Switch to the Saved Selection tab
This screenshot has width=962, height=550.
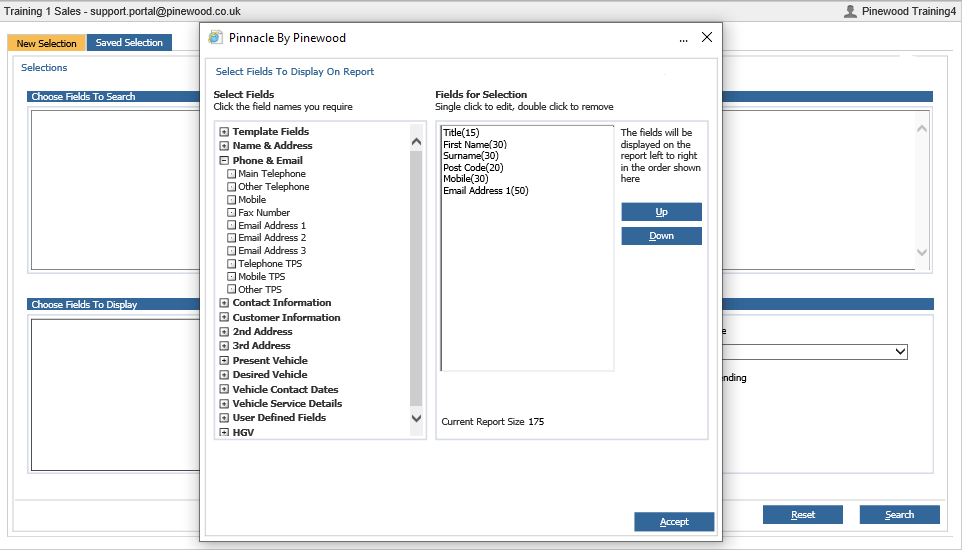(x=129, y=42)
